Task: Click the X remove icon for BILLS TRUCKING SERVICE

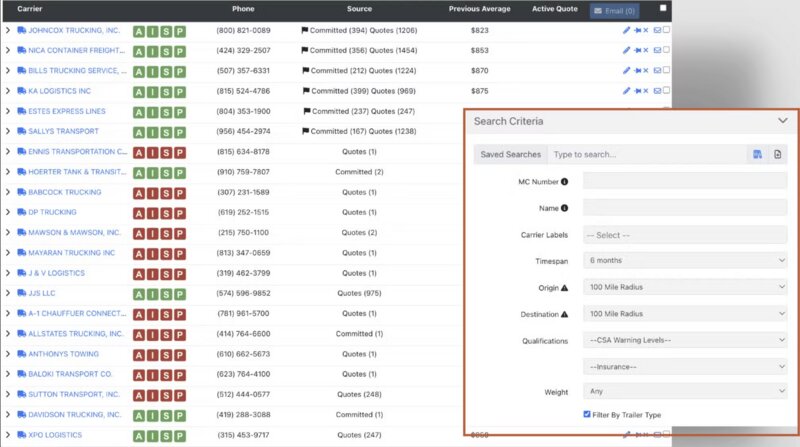Action: pyautogui.click(x=645, y=70)
